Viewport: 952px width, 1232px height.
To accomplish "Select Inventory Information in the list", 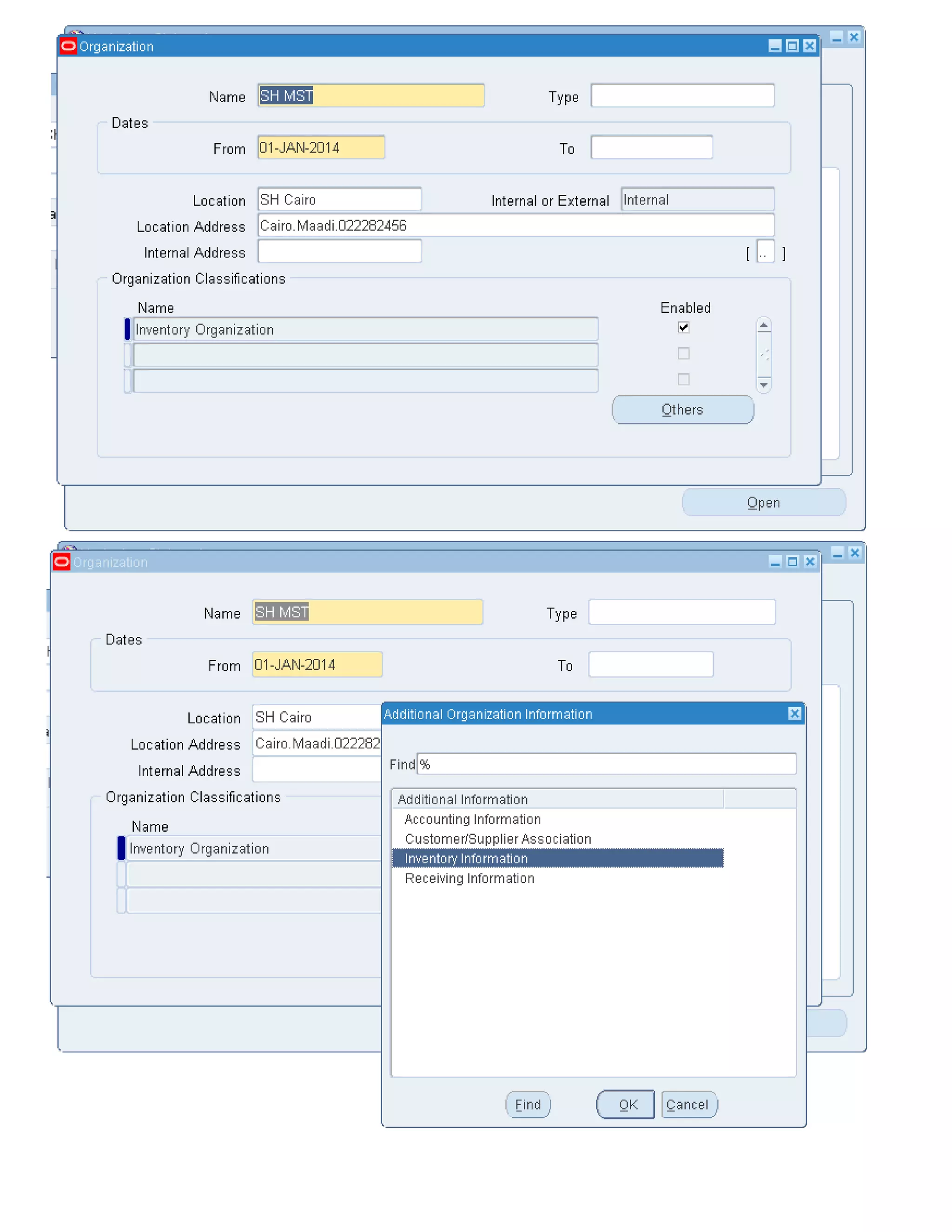I will (x=466, y=858).
